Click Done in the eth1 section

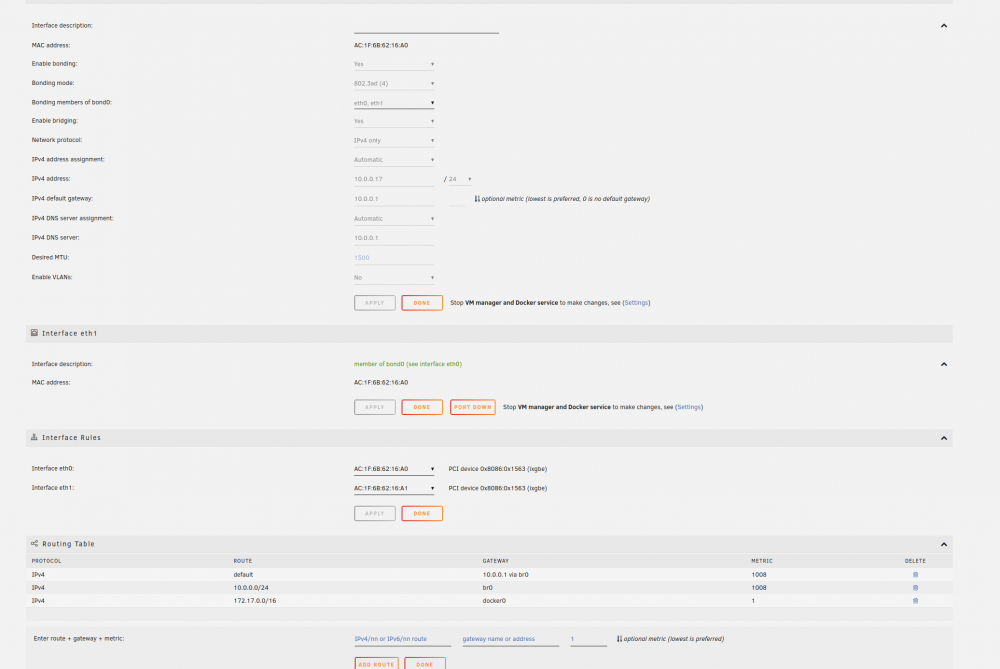click(x=422, y=407)
